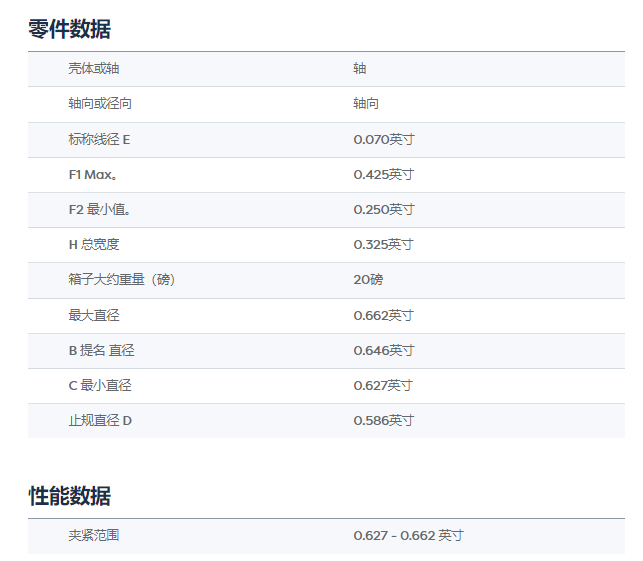Click the H 总宽度 row label

[x=93, y=245]
